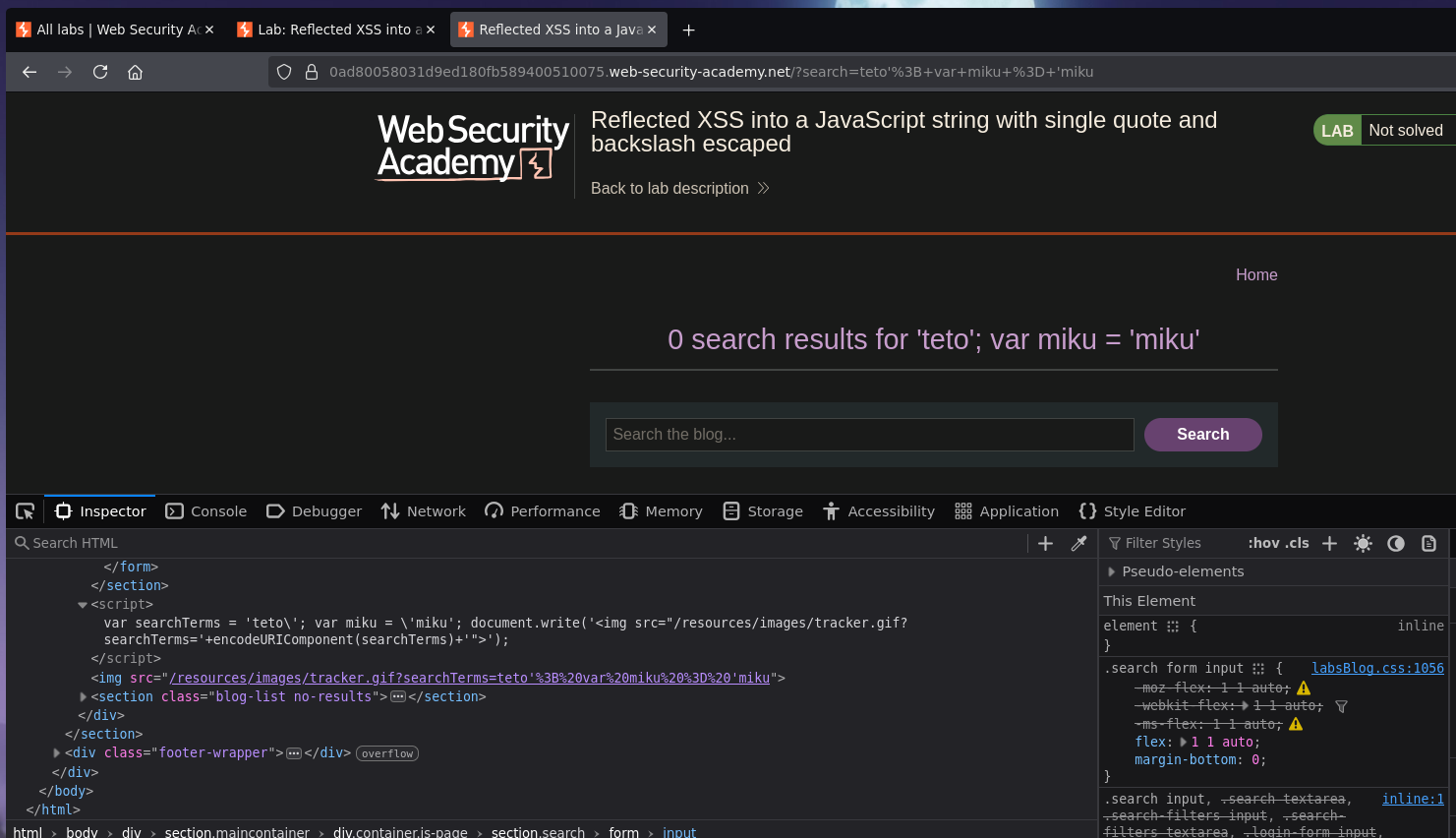Open the Application panel
This screenshot has height=838, width=1456.
point(1007,511)
